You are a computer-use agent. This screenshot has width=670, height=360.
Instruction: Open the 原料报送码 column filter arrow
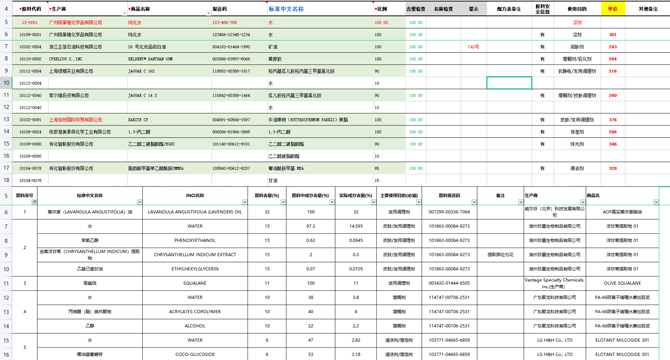(474, 202)
